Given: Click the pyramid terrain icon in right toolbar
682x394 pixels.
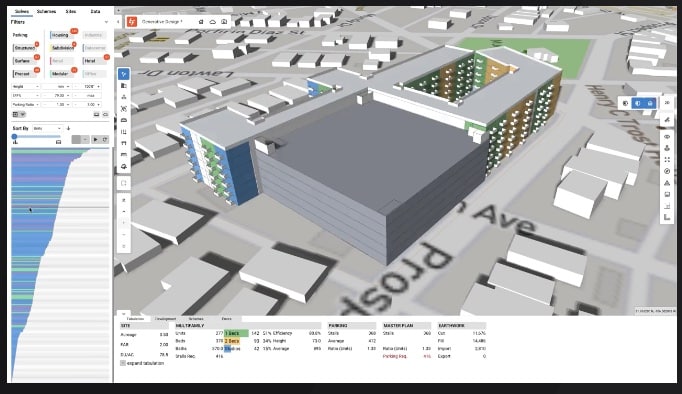Looking at the screenshot, I should pos(667,183).
